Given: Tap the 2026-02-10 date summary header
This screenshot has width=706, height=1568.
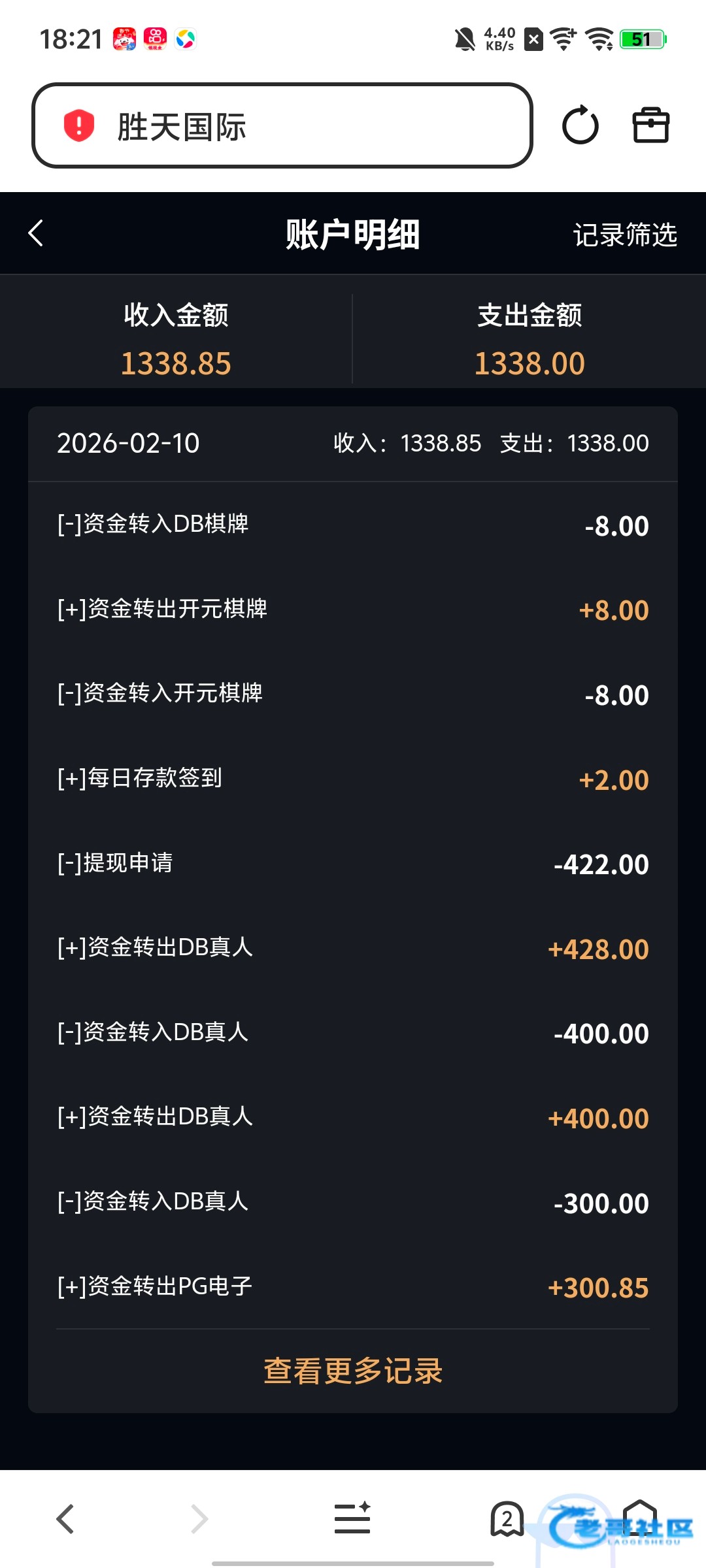Looking at the screenshot, I should 353,444.
